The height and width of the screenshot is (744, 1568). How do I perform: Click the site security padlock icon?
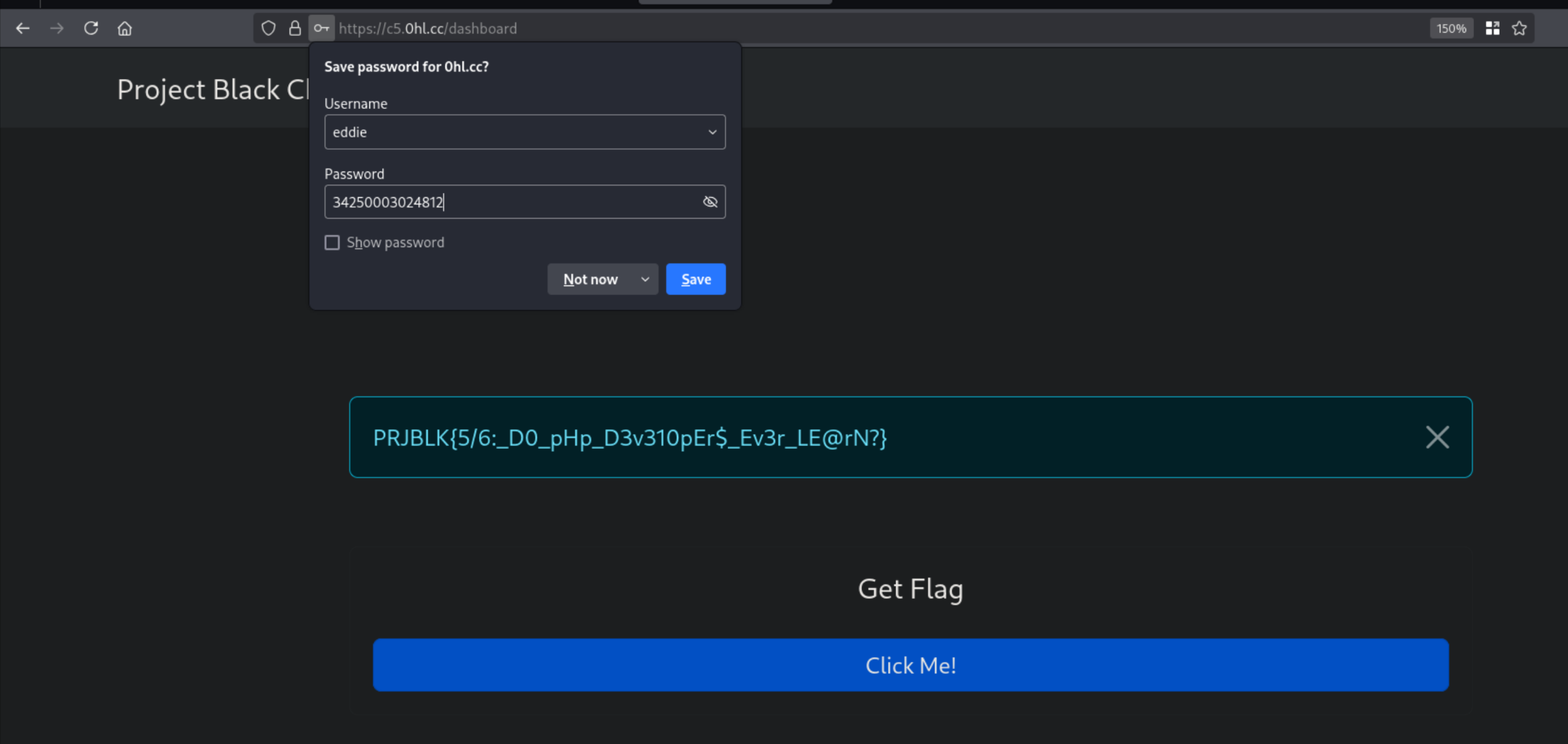[x=295, y=28]
